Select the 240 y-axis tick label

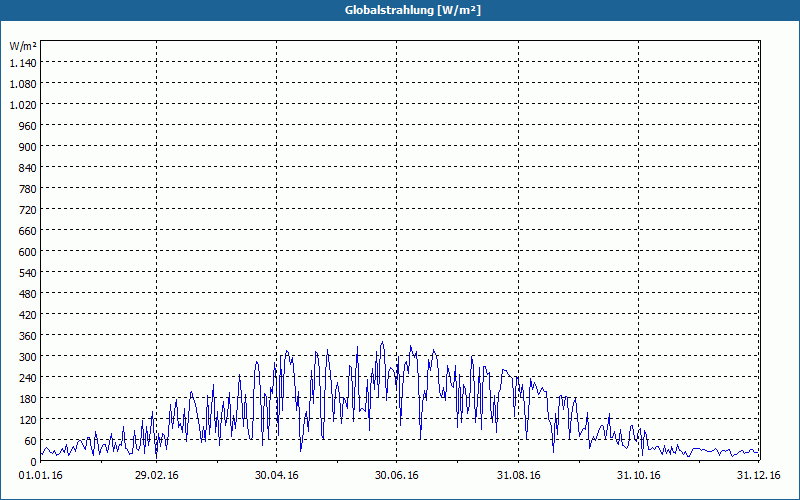coord(28,378)
